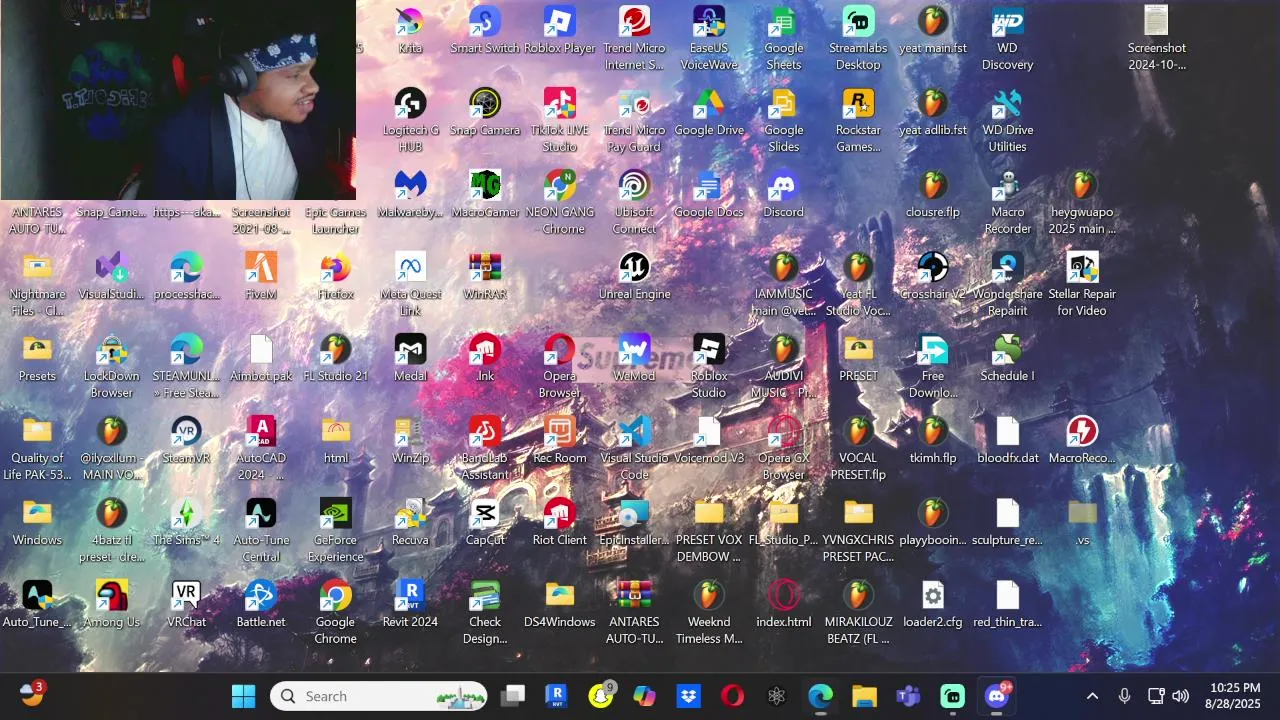The image size is (1280, 720).
Task: Launch SteamVR desktop shortcut
Action: (186, 440)
